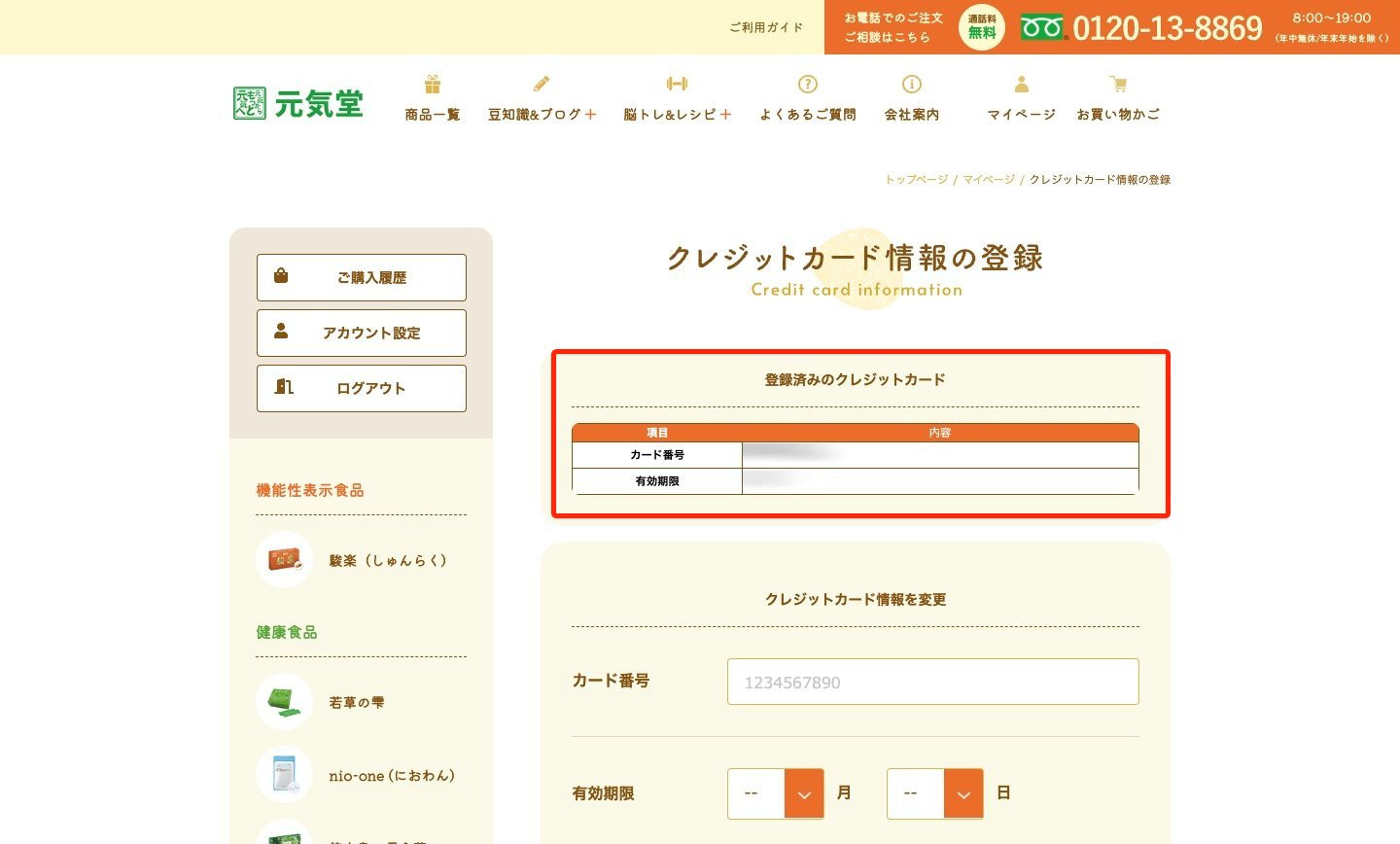The width and height of the screenshot is (1400, 844).
Task: Click the 項目 table header
Action: [x=657, y=433]
